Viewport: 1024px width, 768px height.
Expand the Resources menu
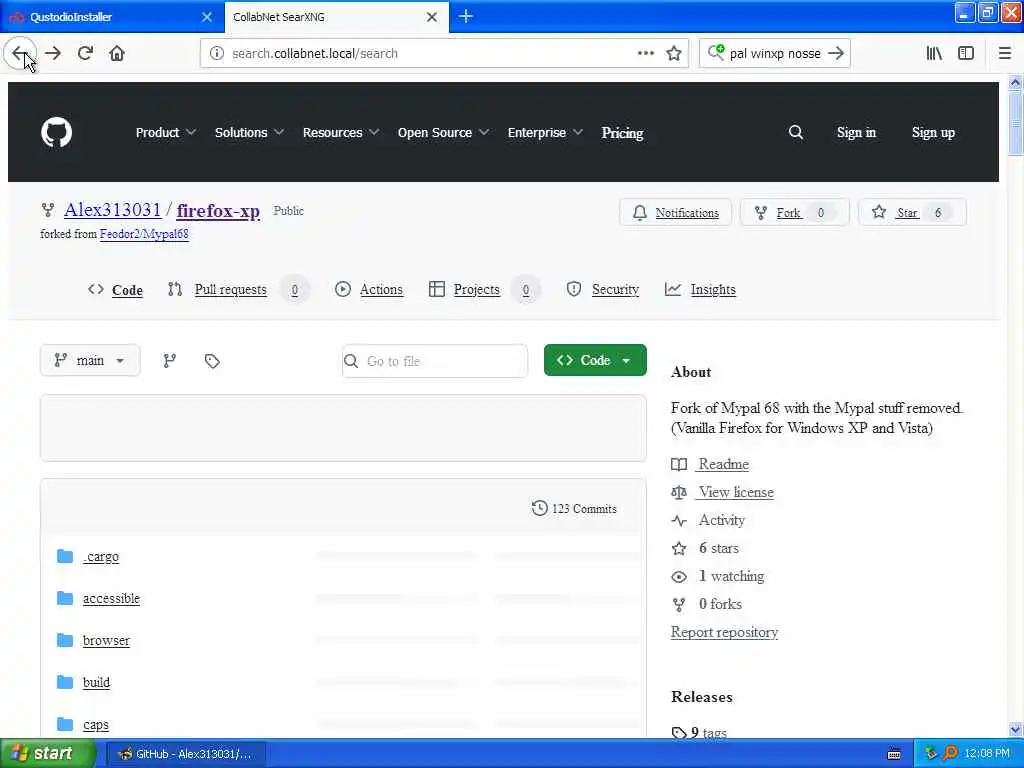(x=340, y=133)
